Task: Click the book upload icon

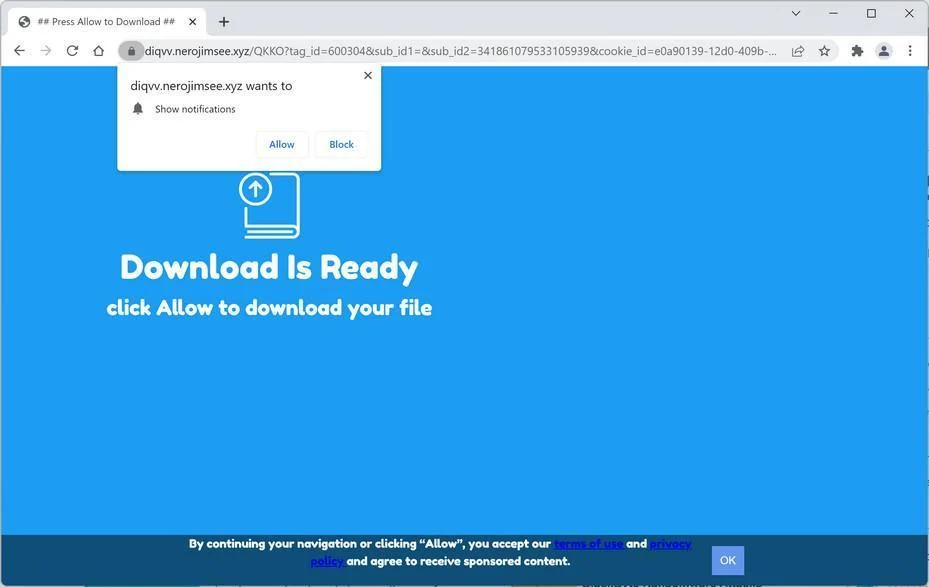Action: [x=270, y=205]
